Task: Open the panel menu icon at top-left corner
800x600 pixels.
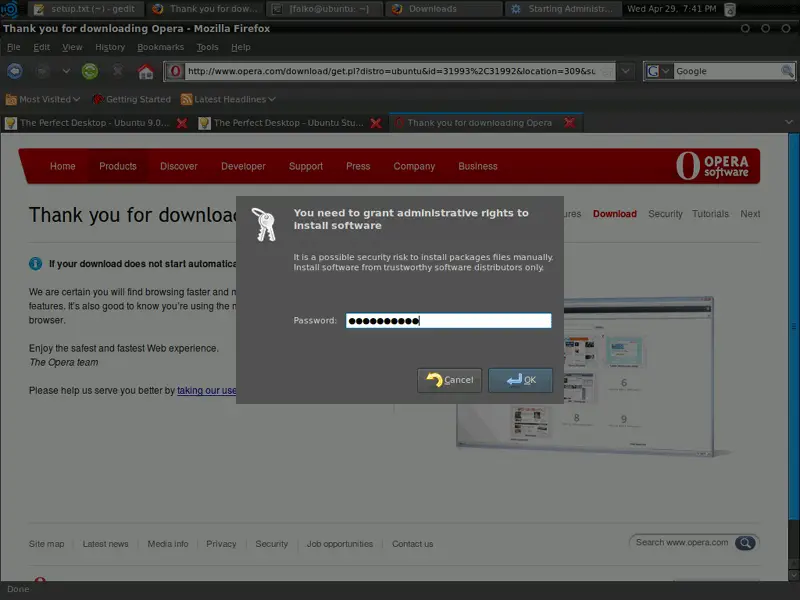Action: (x=10, y=9)
